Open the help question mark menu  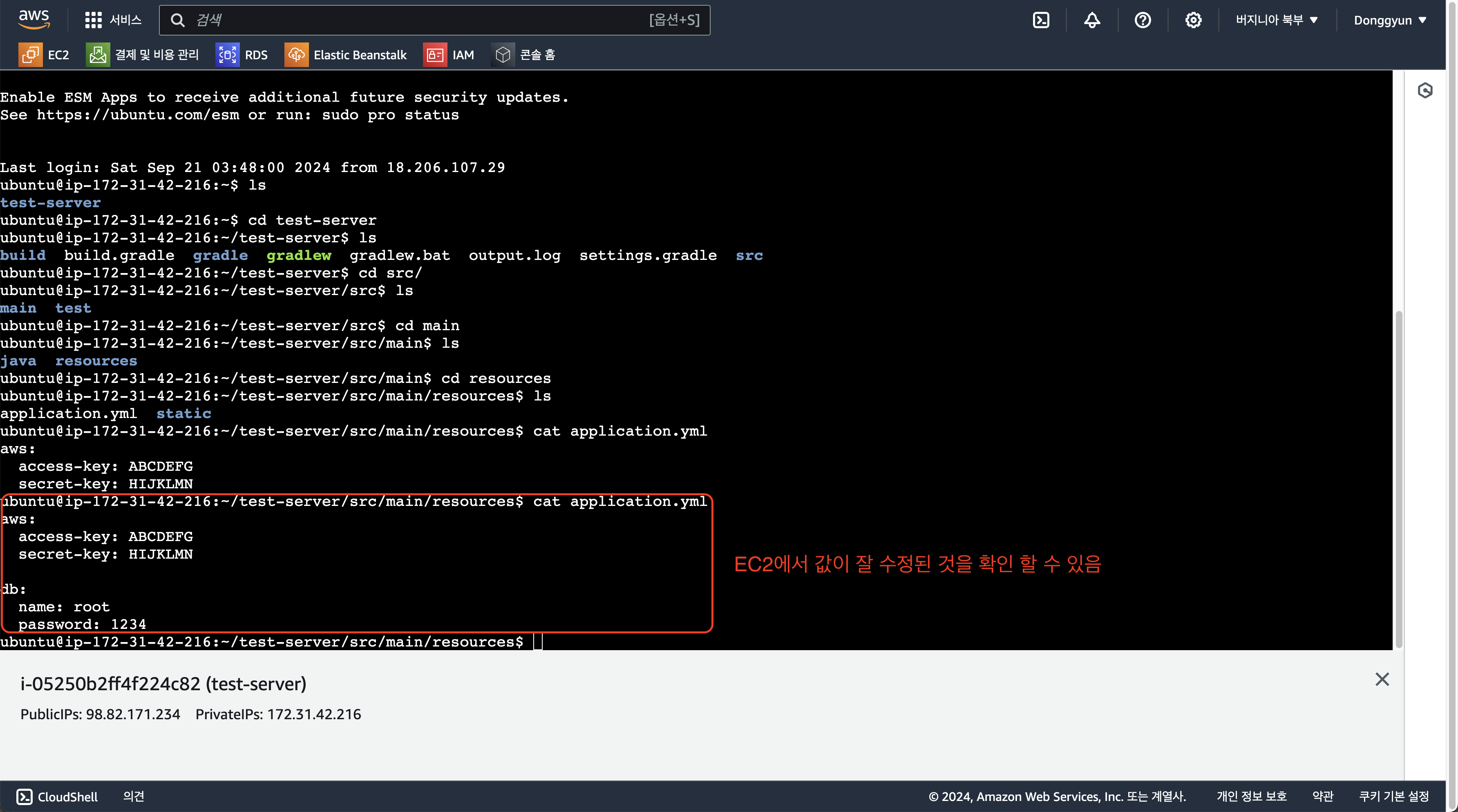click(1142, 20)
